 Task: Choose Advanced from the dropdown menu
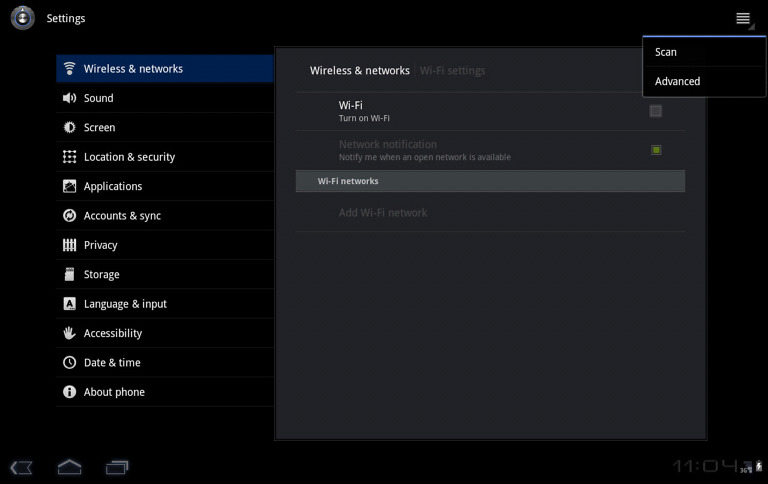(677, 81)
